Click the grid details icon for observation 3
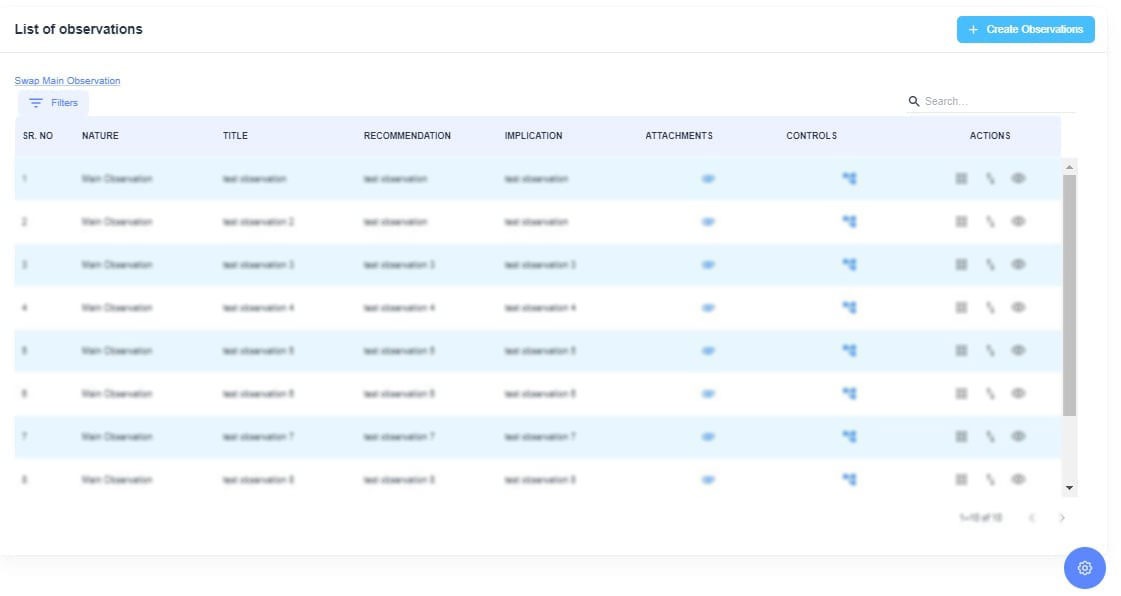The height and width of the screenshot is (596, 1121). [961, 265]
